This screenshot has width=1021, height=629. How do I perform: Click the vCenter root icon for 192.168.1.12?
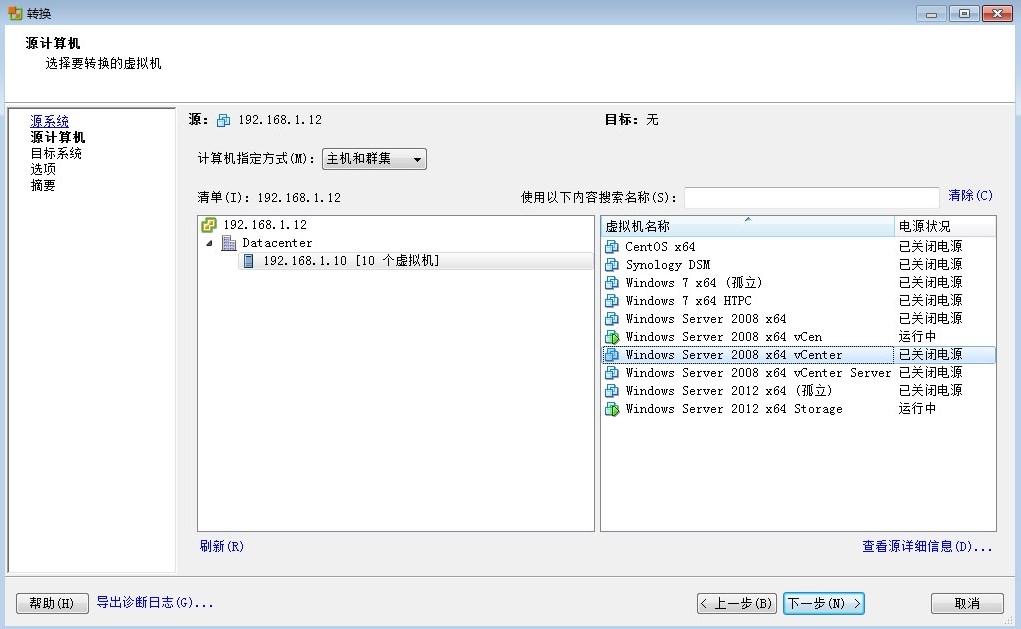pos(209,225)
